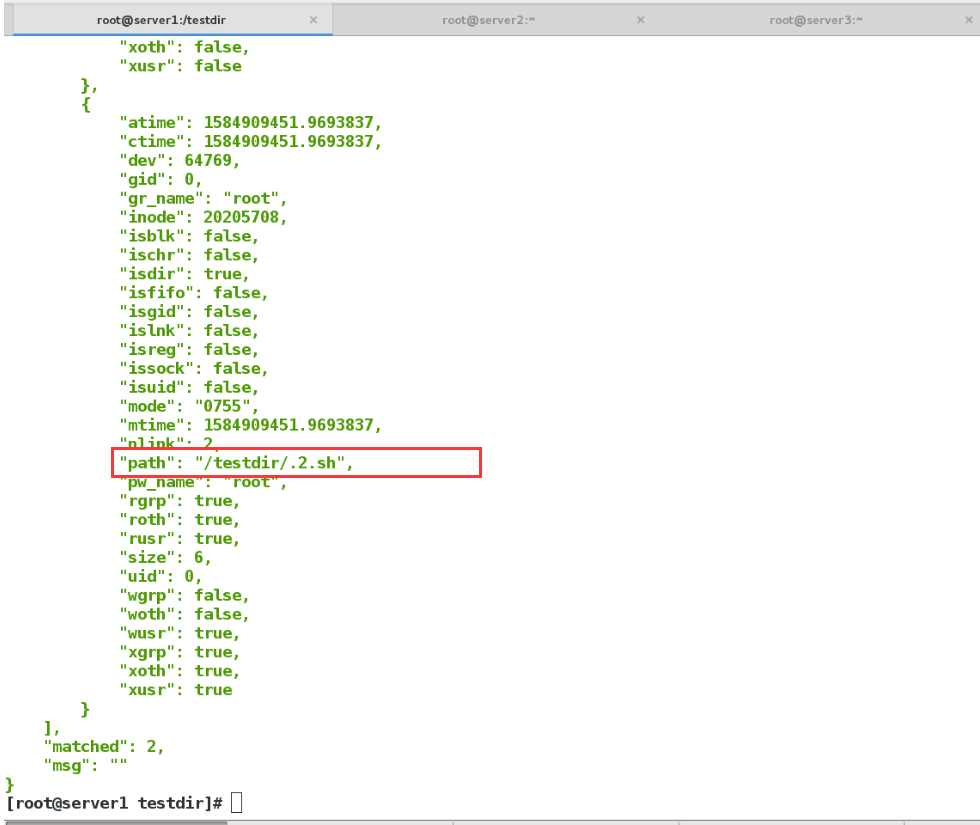Click the "isblk": false line
This screenshot has width=980, height=825.
tap(189, 236)
